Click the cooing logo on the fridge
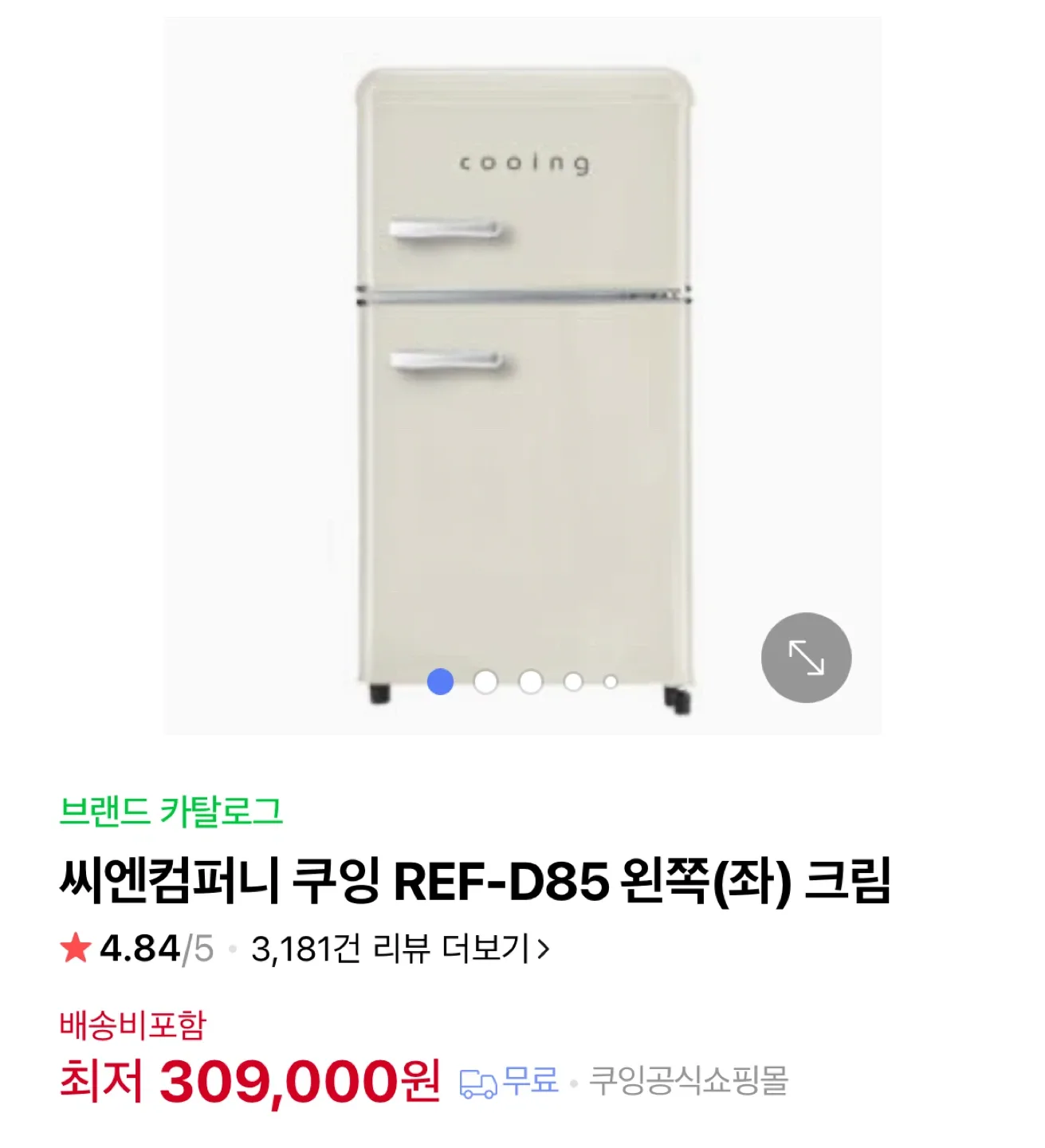The width and height of the screenshot is (1045, 1148). point(524,163)
